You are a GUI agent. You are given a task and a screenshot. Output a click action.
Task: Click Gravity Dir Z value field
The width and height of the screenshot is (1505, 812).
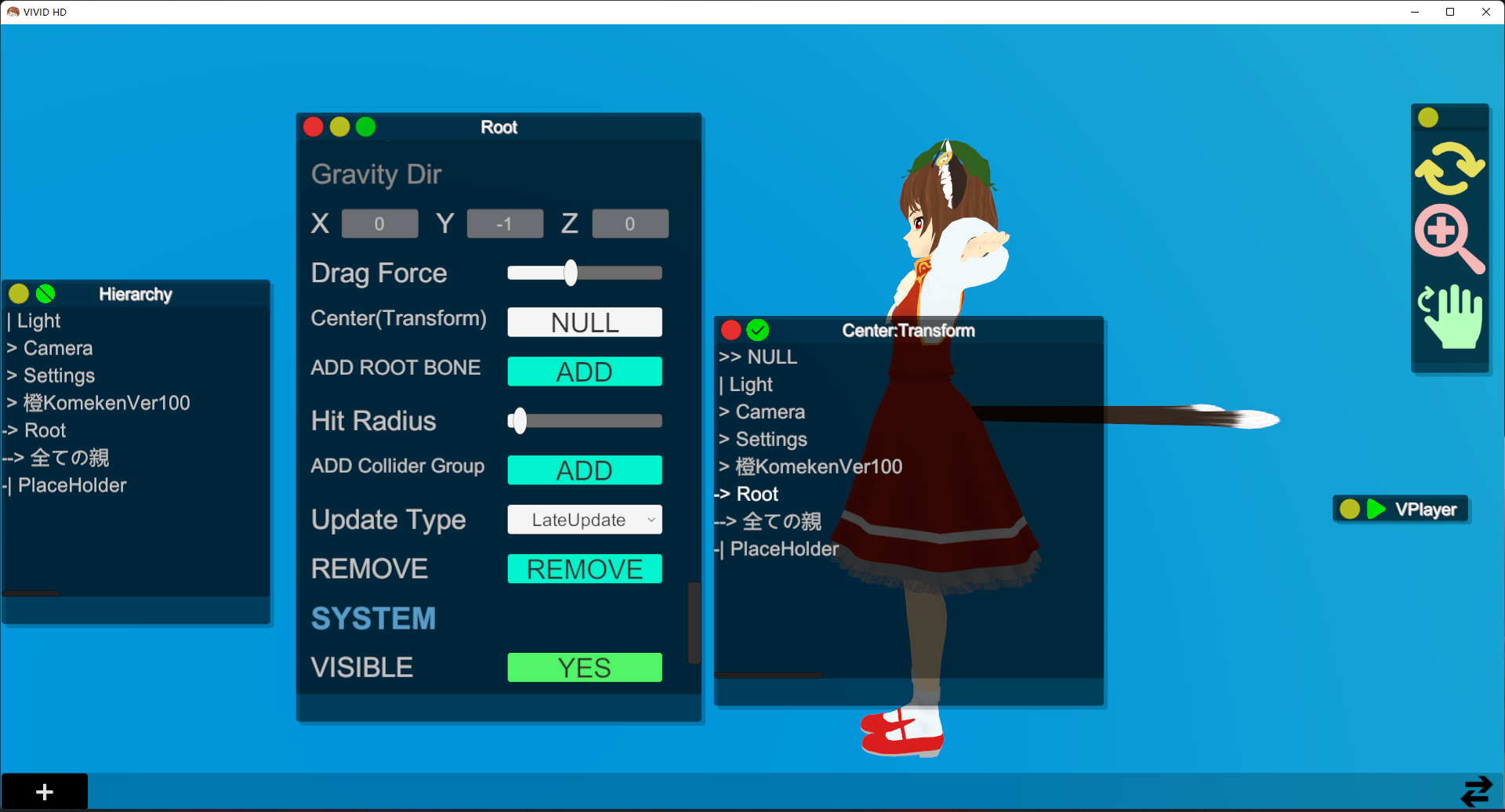(x=630, y=223)
